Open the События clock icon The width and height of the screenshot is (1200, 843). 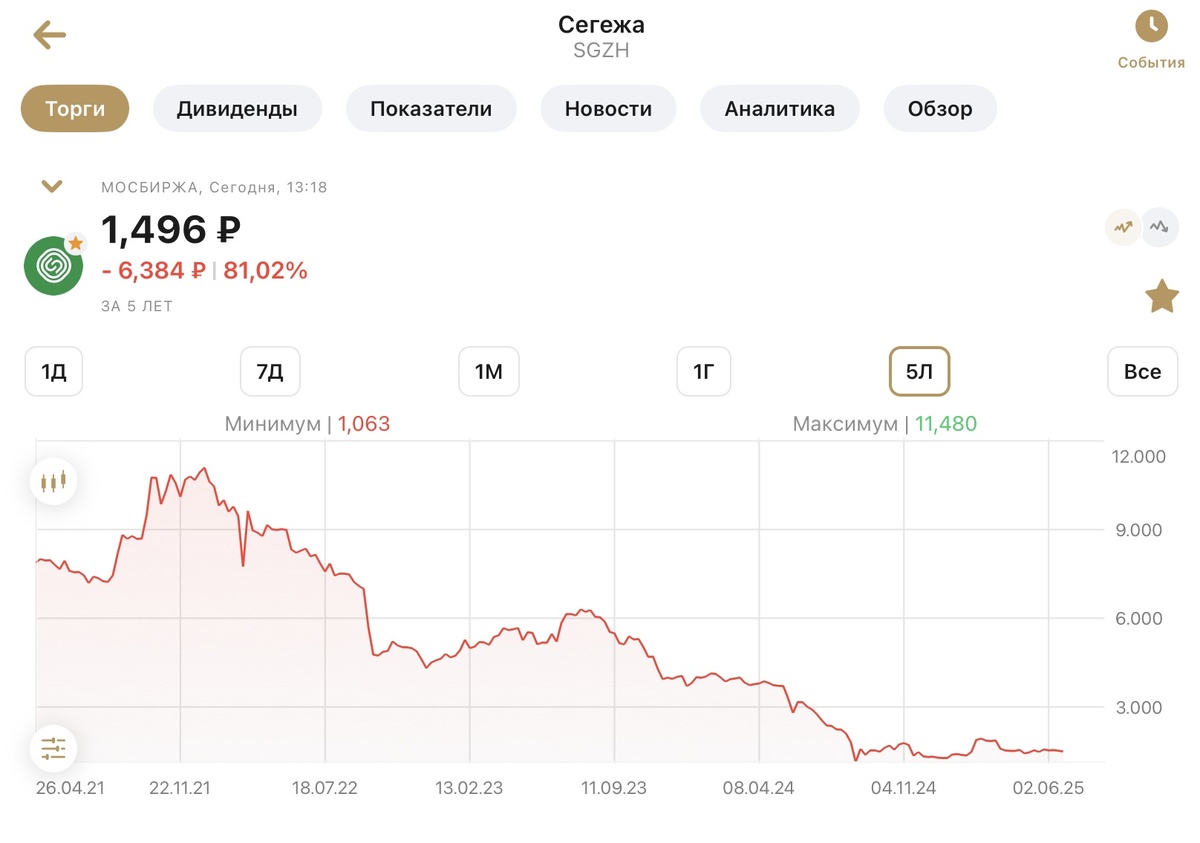(1151, 28)
